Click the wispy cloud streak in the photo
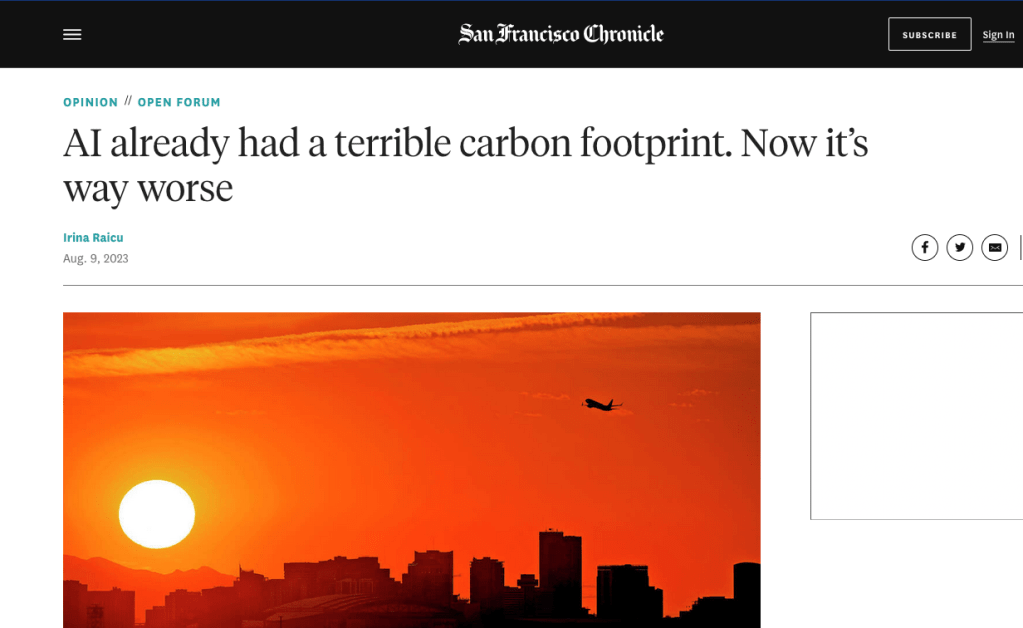Screen dimensions: 1023x628 tap(400, 337)
